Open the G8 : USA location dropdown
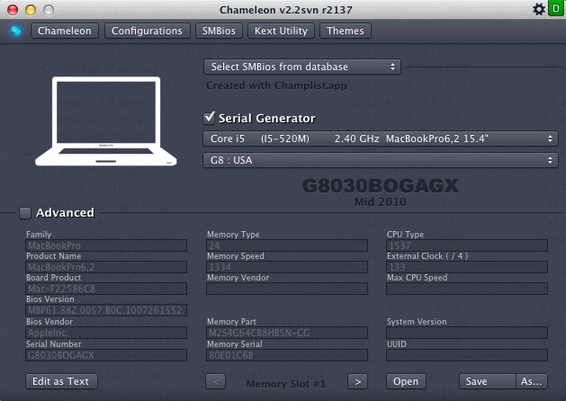This screenshot has height=401, width=566. click(380, 160)
